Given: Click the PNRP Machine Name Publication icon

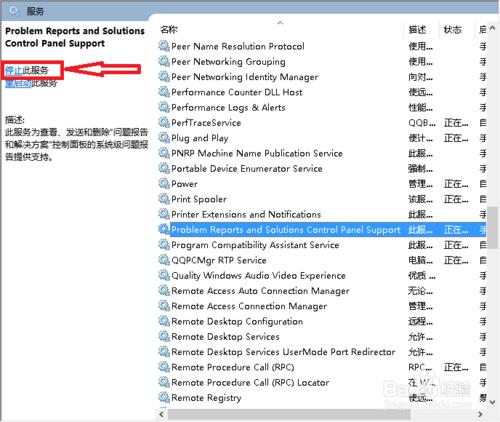Looking at the screenshot, I should tap(164, 153).
